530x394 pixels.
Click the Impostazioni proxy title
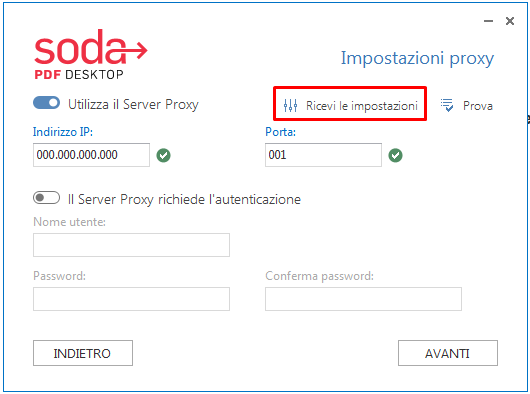pos(417,58)
